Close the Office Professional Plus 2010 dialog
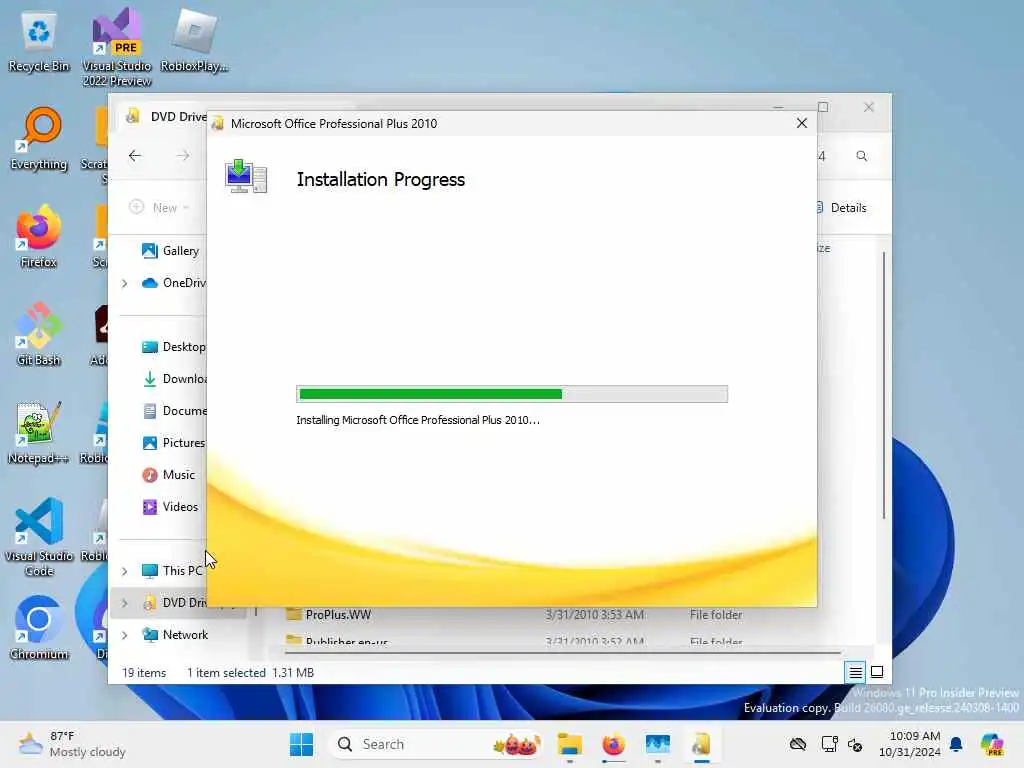 click(802, 123)
